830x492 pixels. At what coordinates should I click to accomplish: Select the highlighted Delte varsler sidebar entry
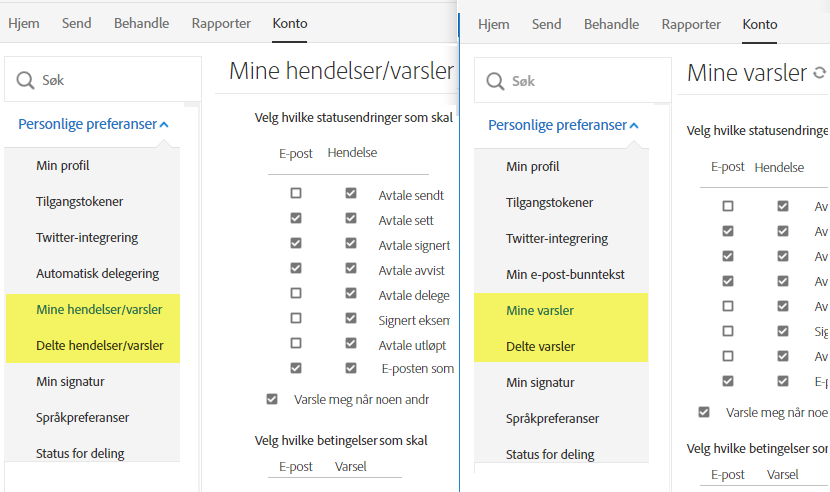[x=540, y=346]
